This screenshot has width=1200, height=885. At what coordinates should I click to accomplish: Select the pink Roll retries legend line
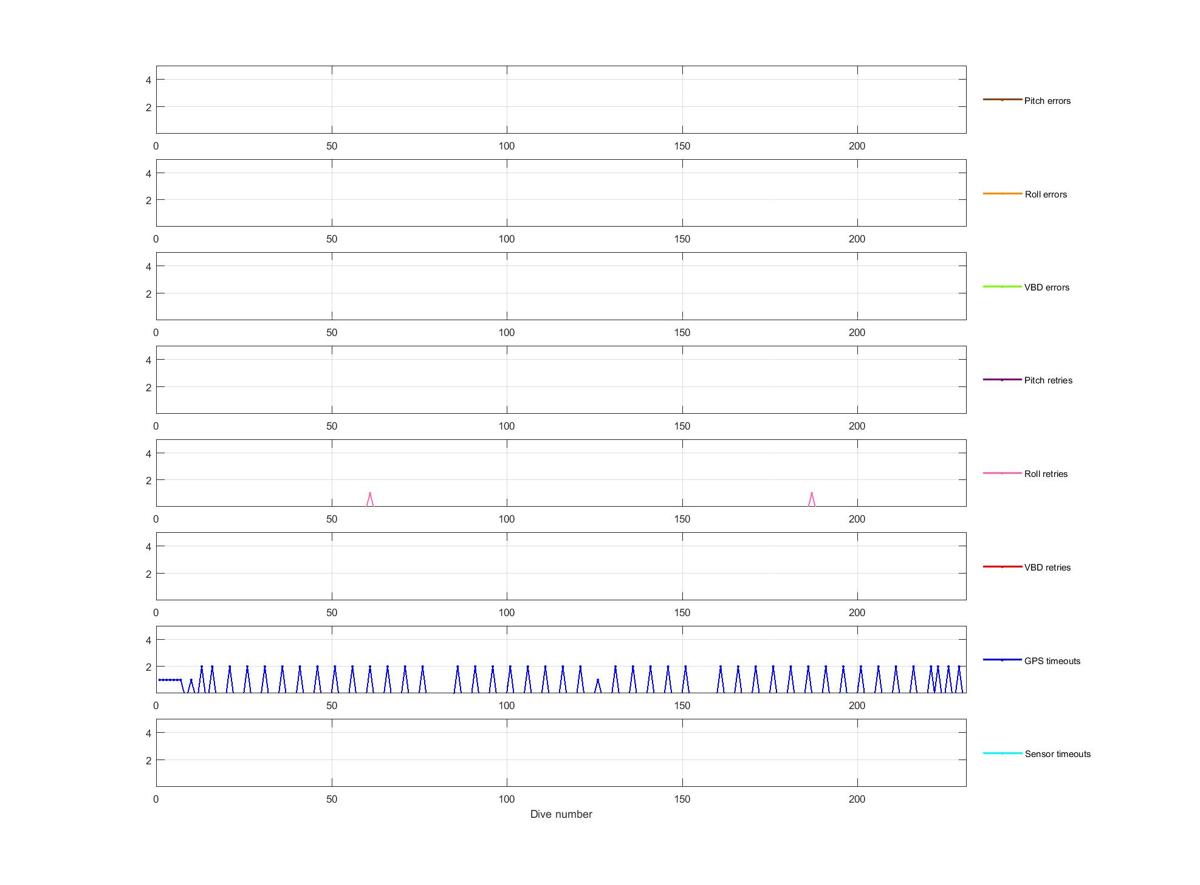(x=1002, y=473)
